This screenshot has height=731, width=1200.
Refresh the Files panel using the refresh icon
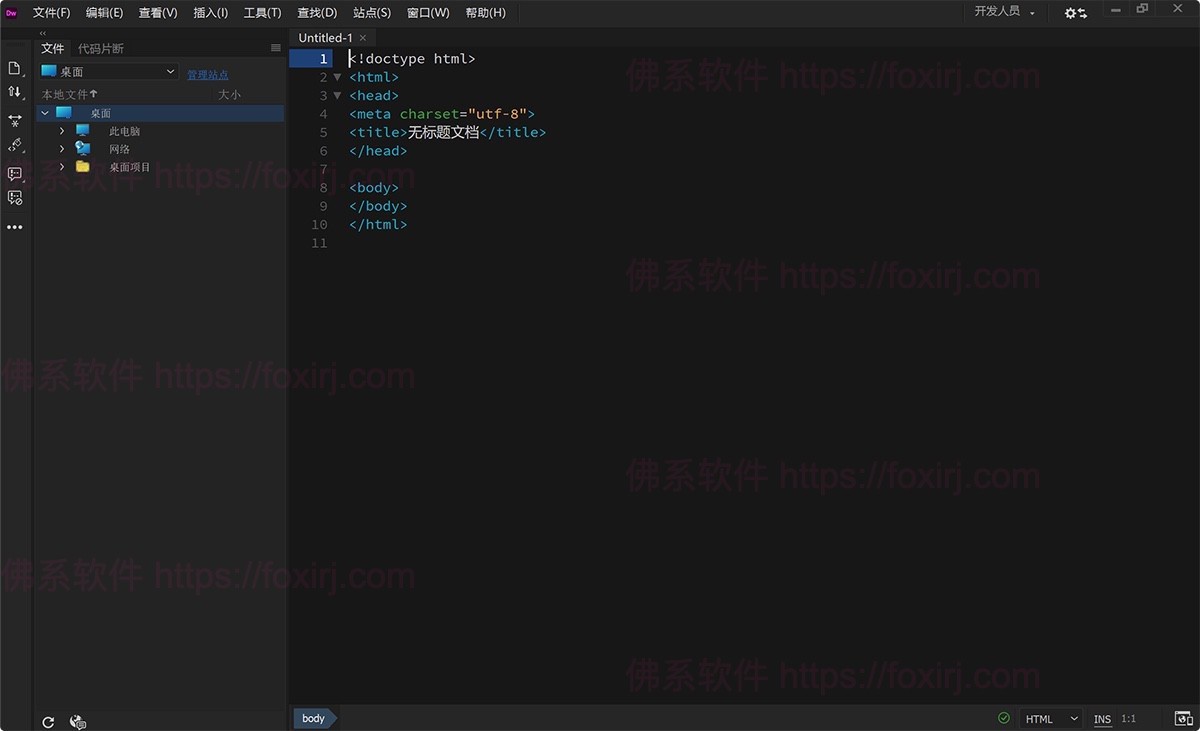(47, 721)
